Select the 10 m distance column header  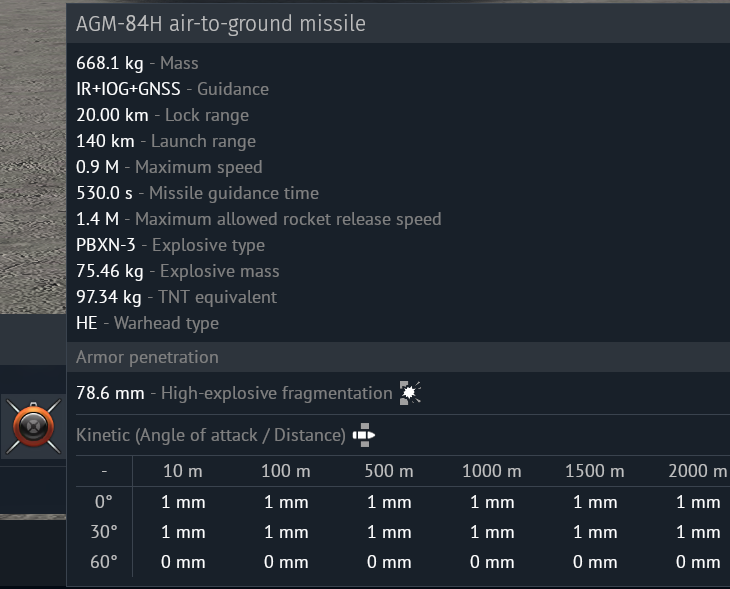pyautogui.click(x=182, y=471)
